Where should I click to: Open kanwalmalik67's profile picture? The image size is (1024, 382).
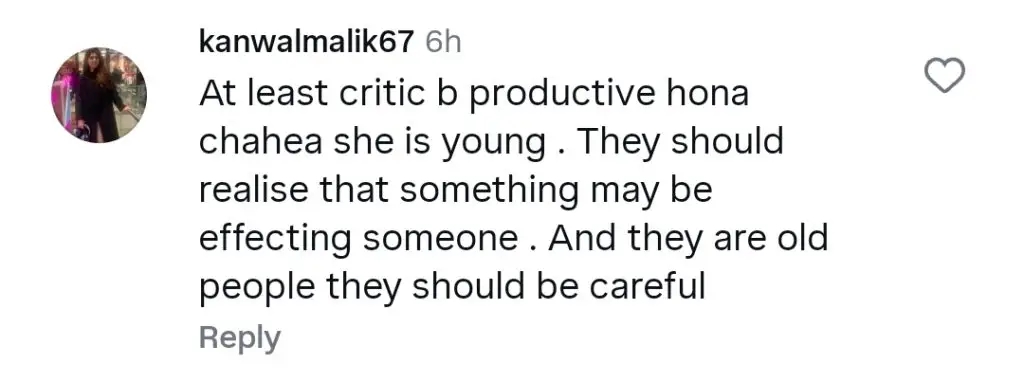coord(99,95)
